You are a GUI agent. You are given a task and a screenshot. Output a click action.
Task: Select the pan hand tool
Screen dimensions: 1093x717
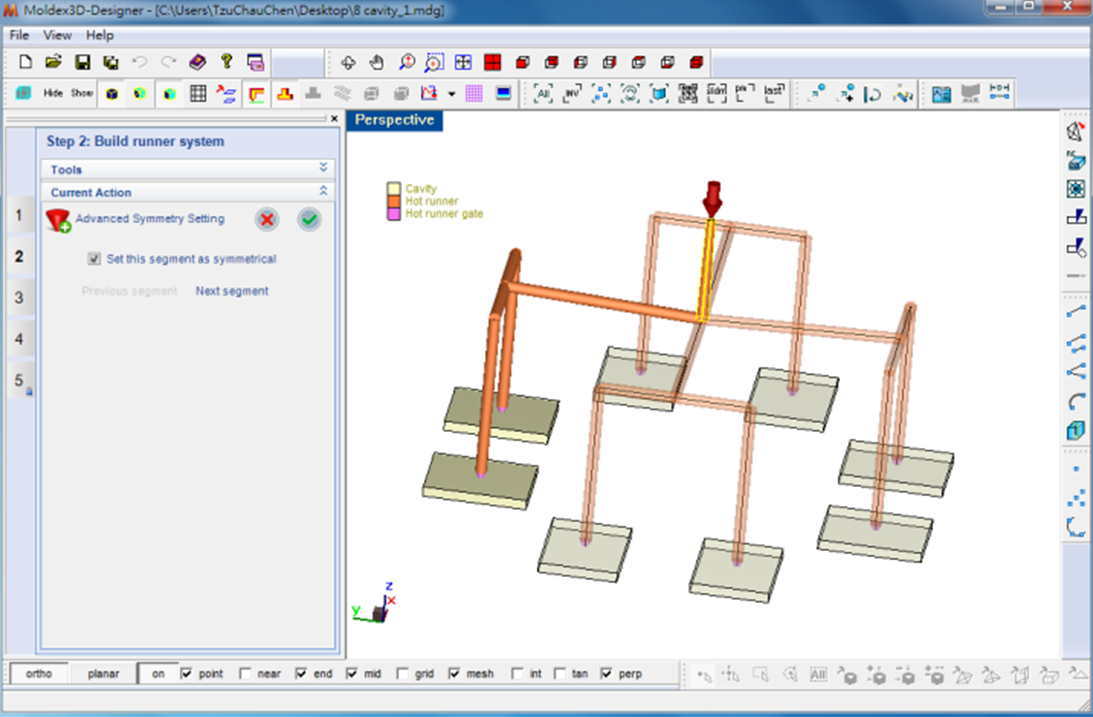[376, 63]
